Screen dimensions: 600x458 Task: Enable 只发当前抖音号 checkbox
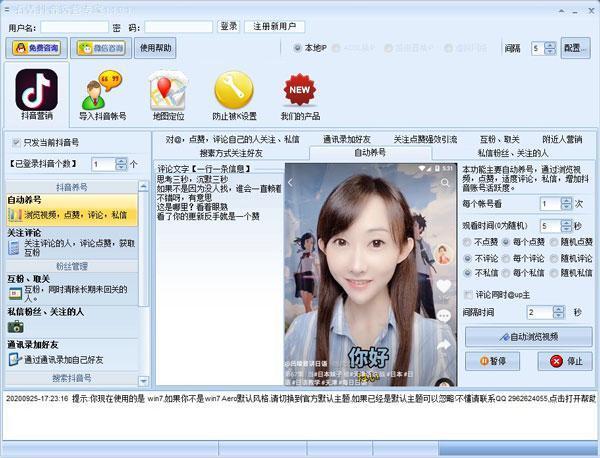click(15, 143)
